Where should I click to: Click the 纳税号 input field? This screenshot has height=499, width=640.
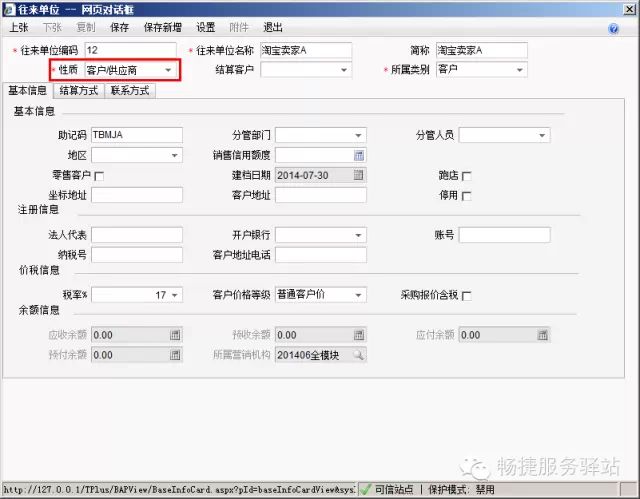pos(137,255)
